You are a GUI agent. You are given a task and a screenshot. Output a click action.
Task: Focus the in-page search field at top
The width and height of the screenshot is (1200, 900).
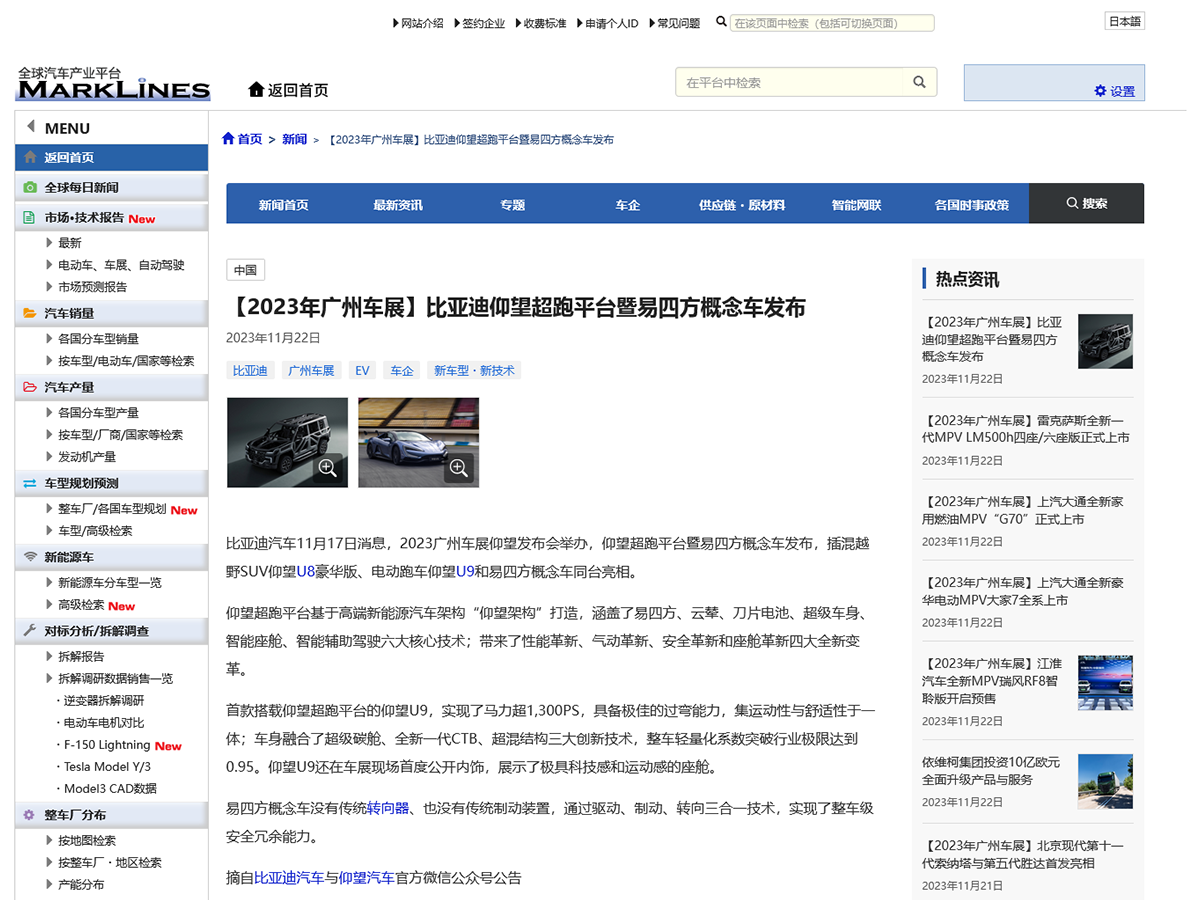click(832, 23)
